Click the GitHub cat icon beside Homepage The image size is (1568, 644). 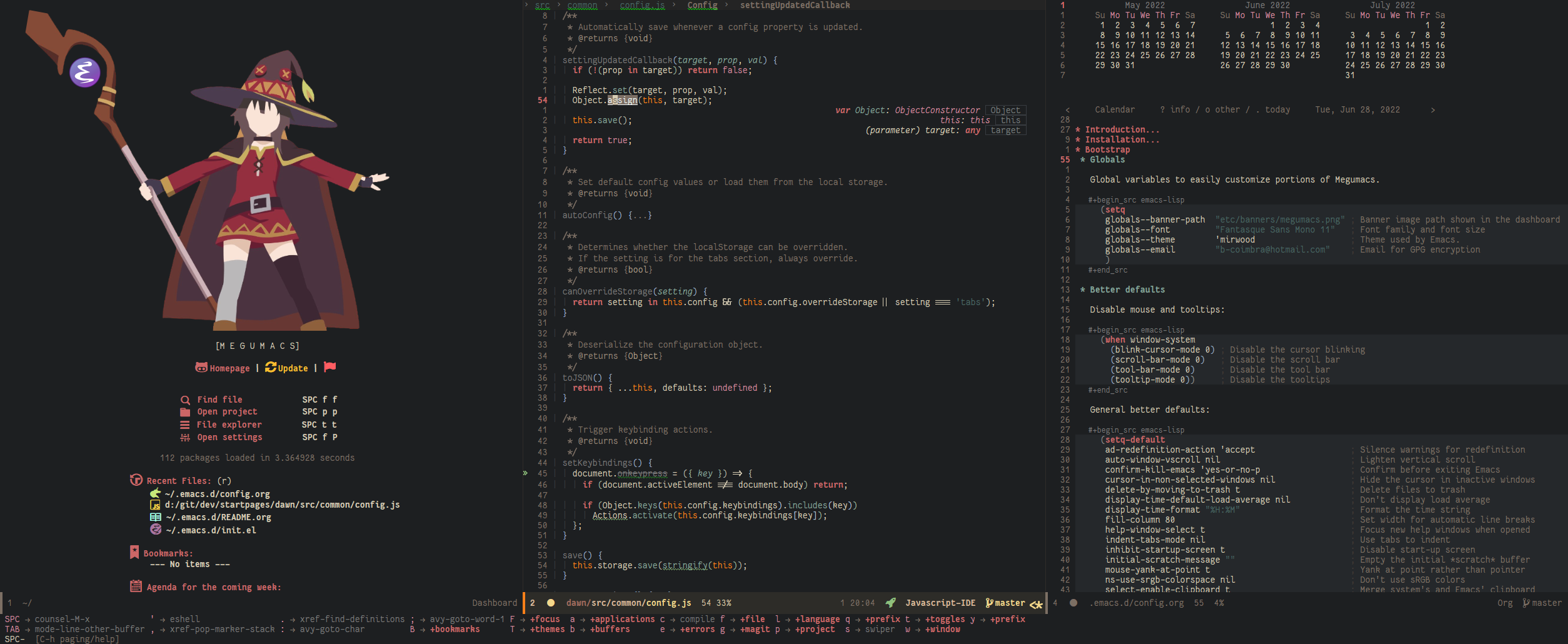[201, 368]
